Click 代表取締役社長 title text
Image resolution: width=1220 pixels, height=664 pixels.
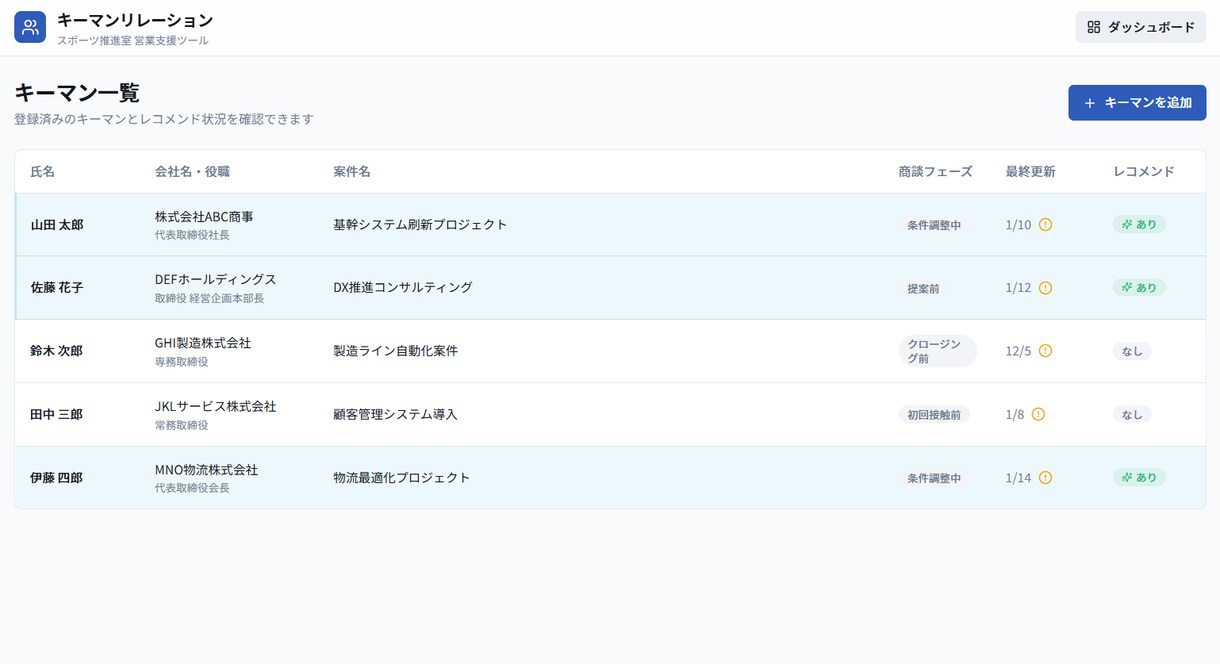tap(192, 236)
